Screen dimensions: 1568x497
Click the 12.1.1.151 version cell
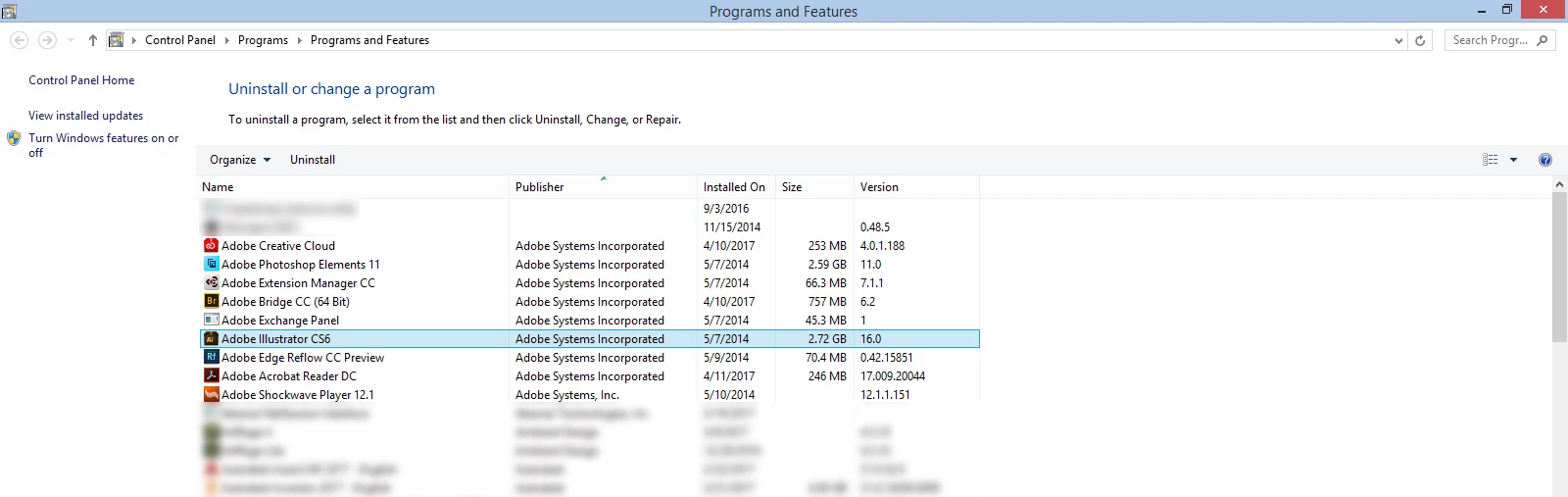pyautogui.click(x=885, y=395)
